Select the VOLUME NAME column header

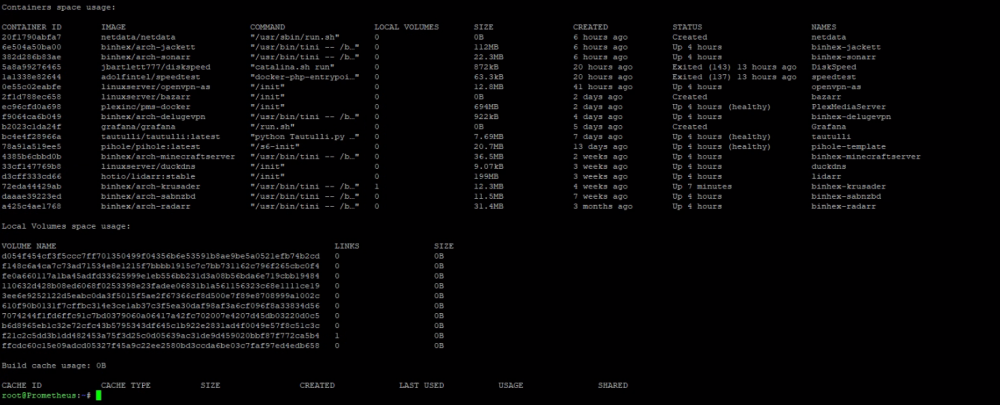coord(29,246)
